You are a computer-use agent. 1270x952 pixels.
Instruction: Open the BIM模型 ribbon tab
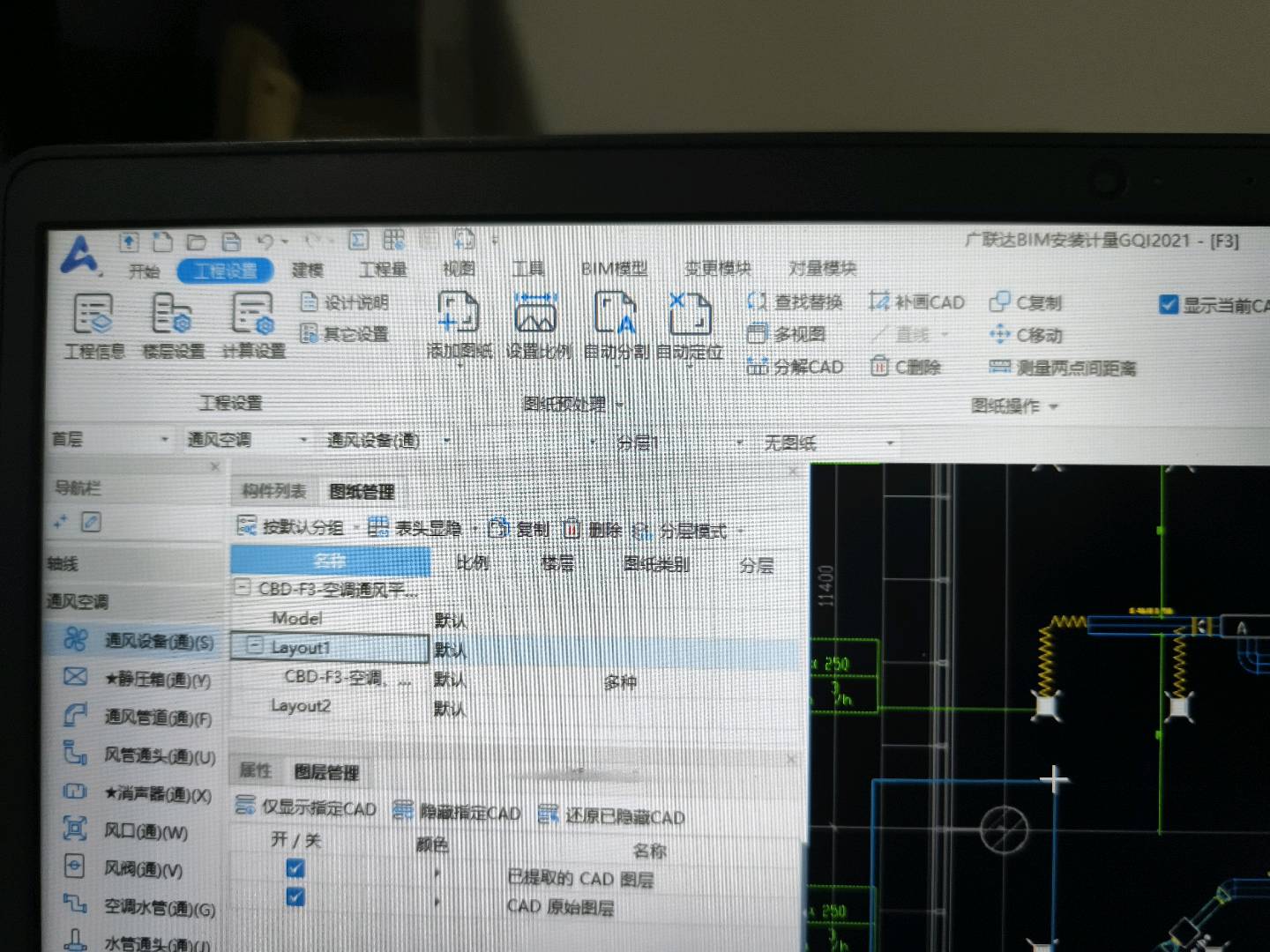point(614,268)
